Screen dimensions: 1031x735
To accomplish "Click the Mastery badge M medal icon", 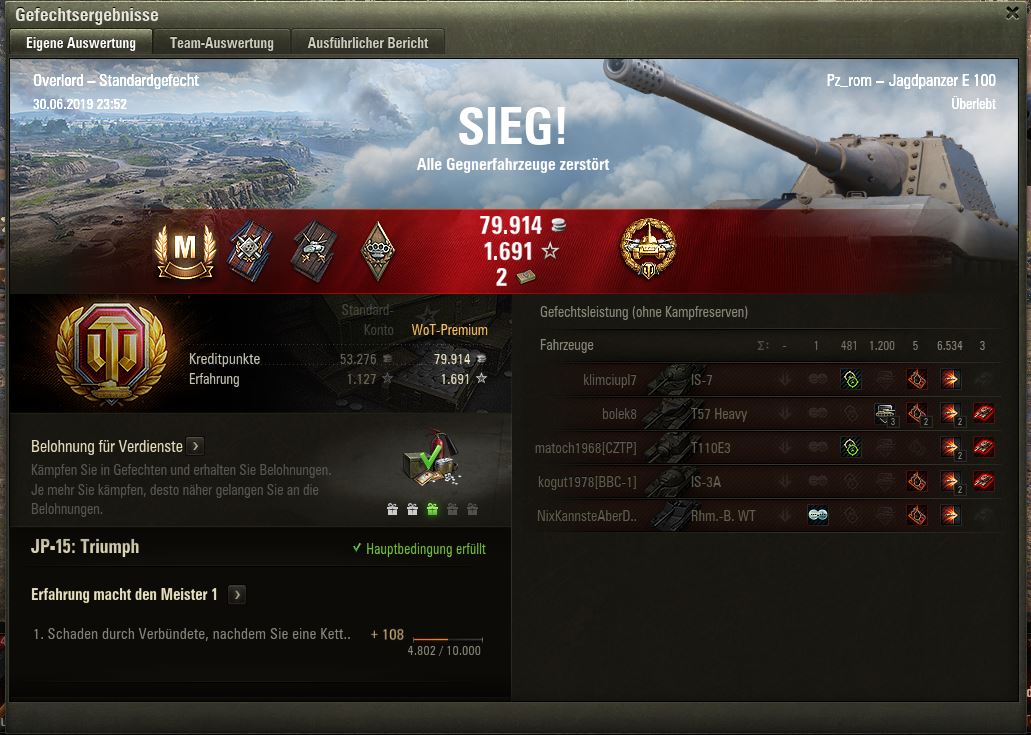I will pyautogui.click(x=185, y=251).
